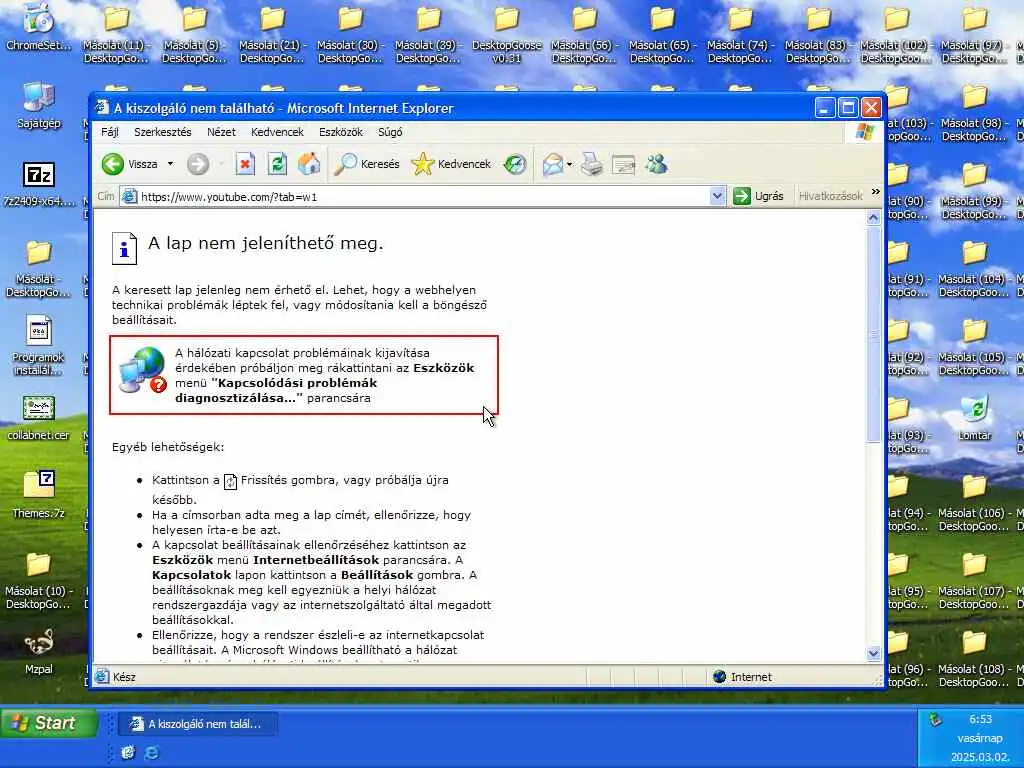Click the taskbar clock showing 6:53
The image size is (1024, 768).
tap(980, 719)
